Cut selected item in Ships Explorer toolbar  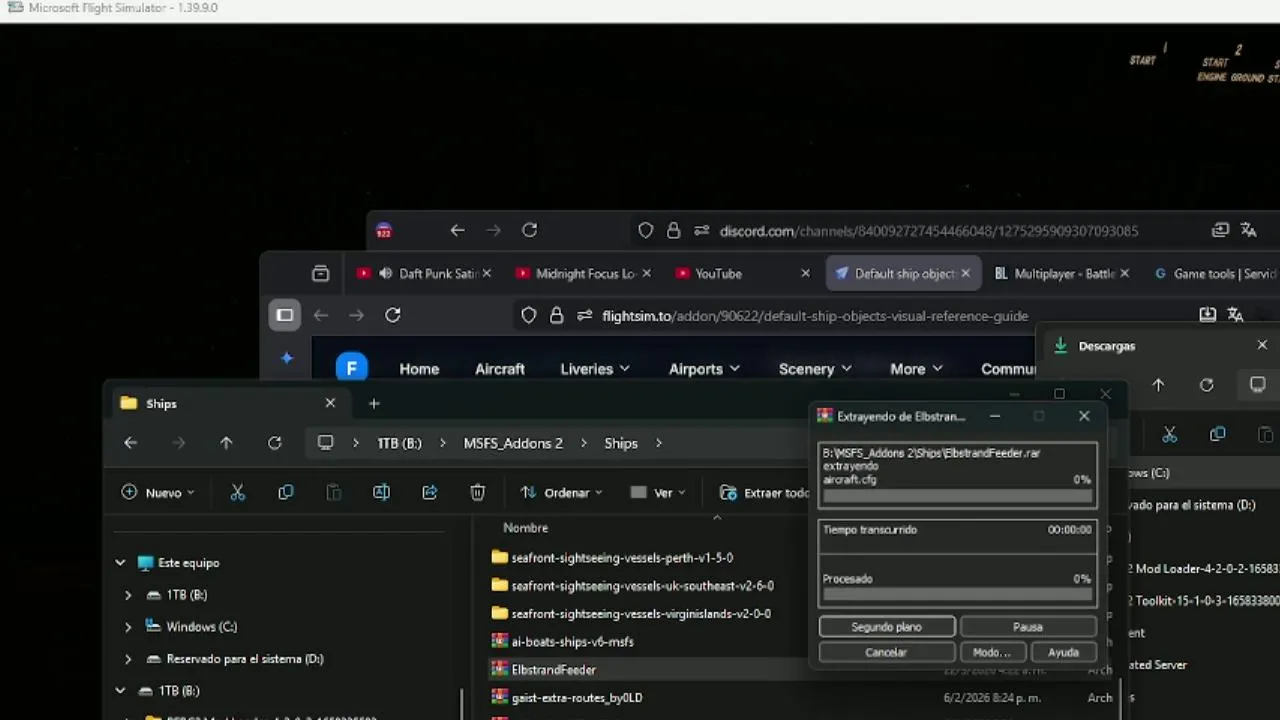click(x=237, y=492)
